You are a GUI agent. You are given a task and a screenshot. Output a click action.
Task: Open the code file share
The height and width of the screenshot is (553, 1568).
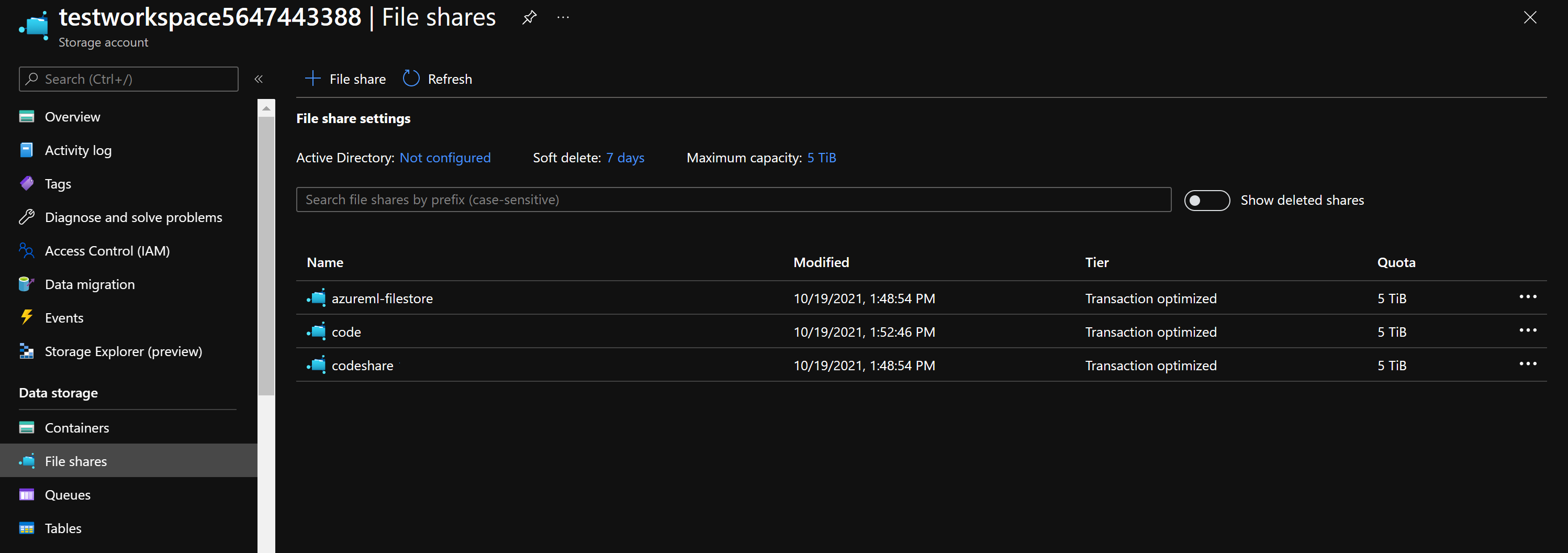[x=346, y=332]
